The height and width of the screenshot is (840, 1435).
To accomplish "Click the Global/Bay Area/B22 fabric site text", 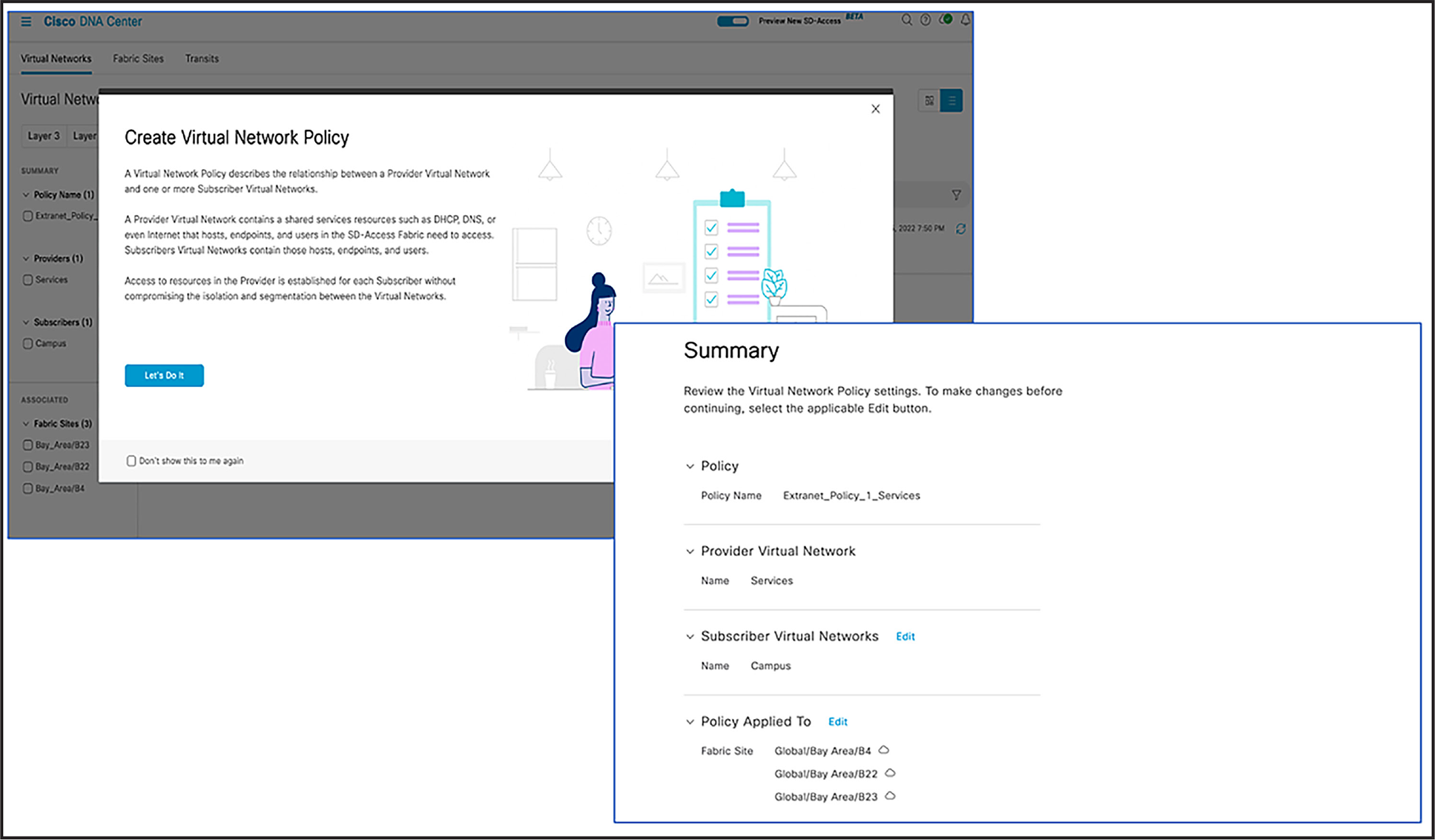I will (826, 774).
